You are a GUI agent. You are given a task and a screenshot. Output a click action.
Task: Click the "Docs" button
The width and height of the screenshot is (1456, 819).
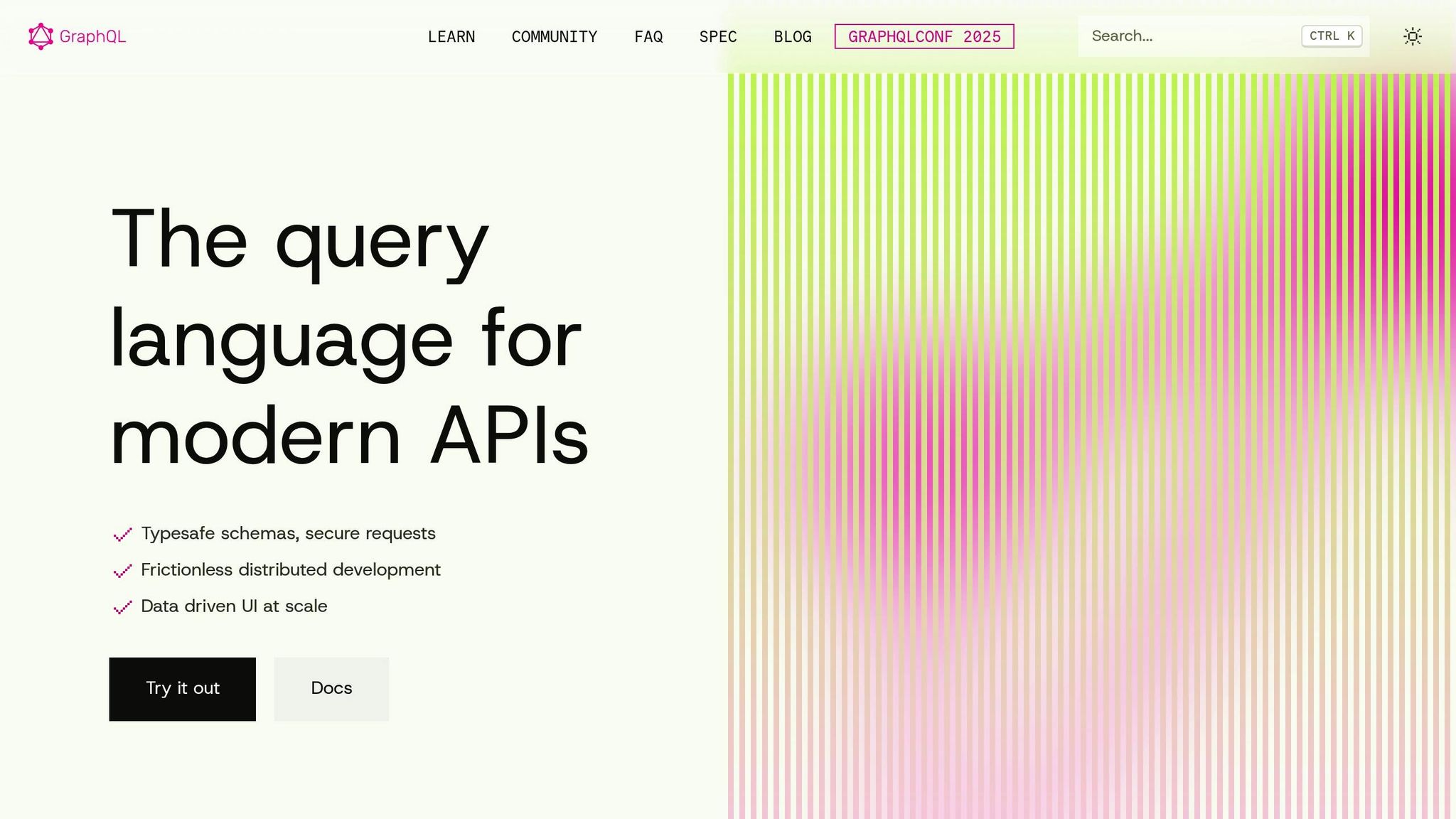coord(331,688)
